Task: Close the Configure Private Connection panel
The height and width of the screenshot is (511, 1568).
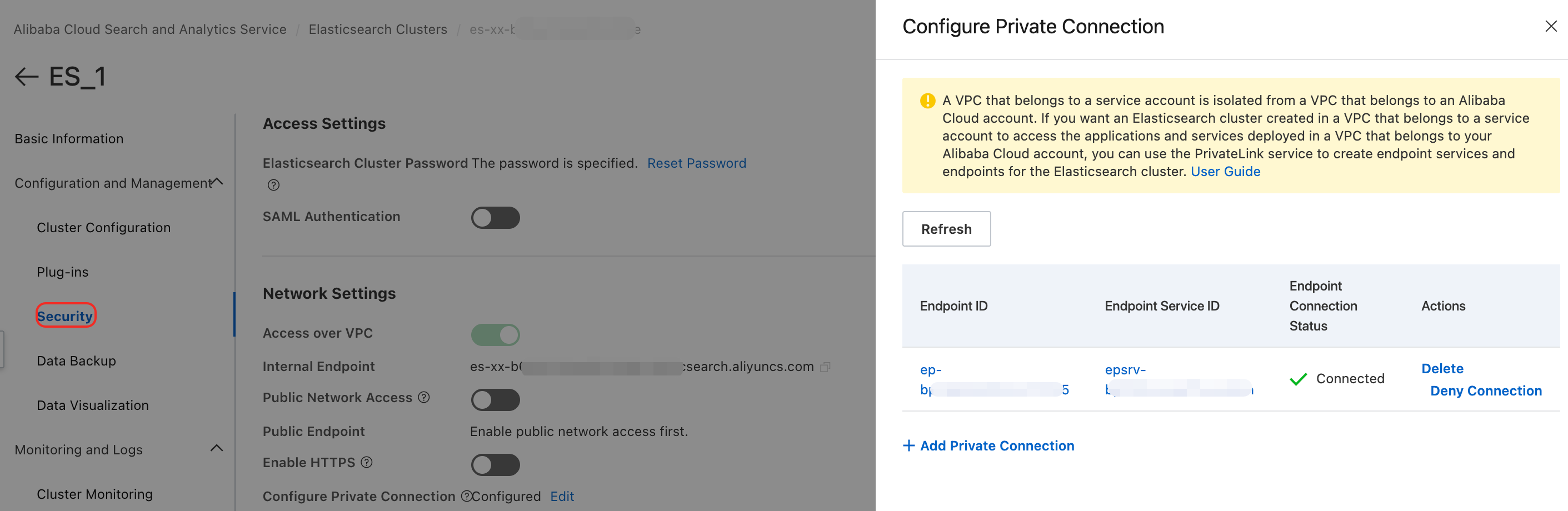Action: click(x=1550, y=26)
